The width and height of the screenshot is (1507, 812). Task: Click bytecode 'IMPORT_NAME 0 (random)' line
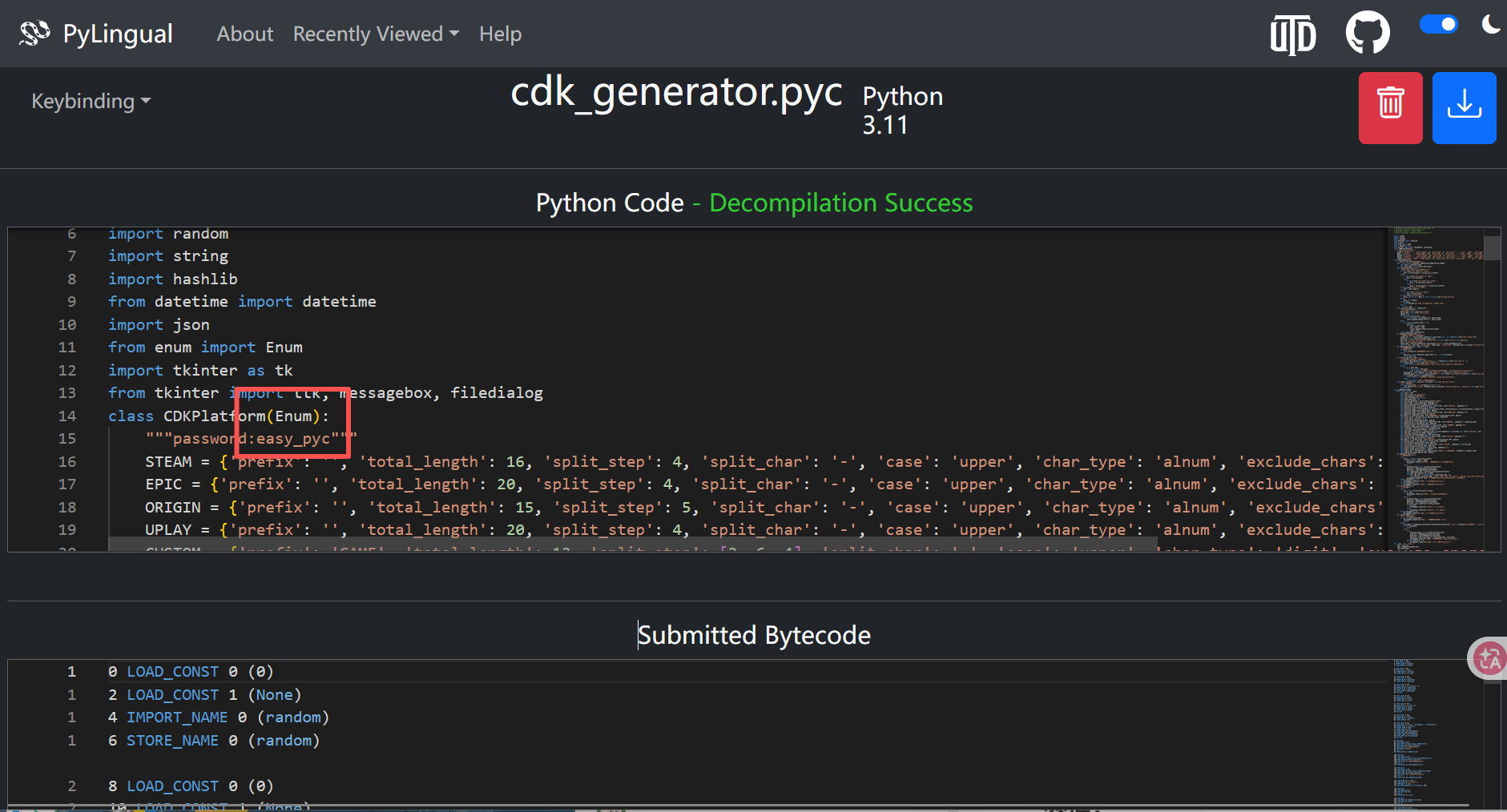tap(219, 718)
